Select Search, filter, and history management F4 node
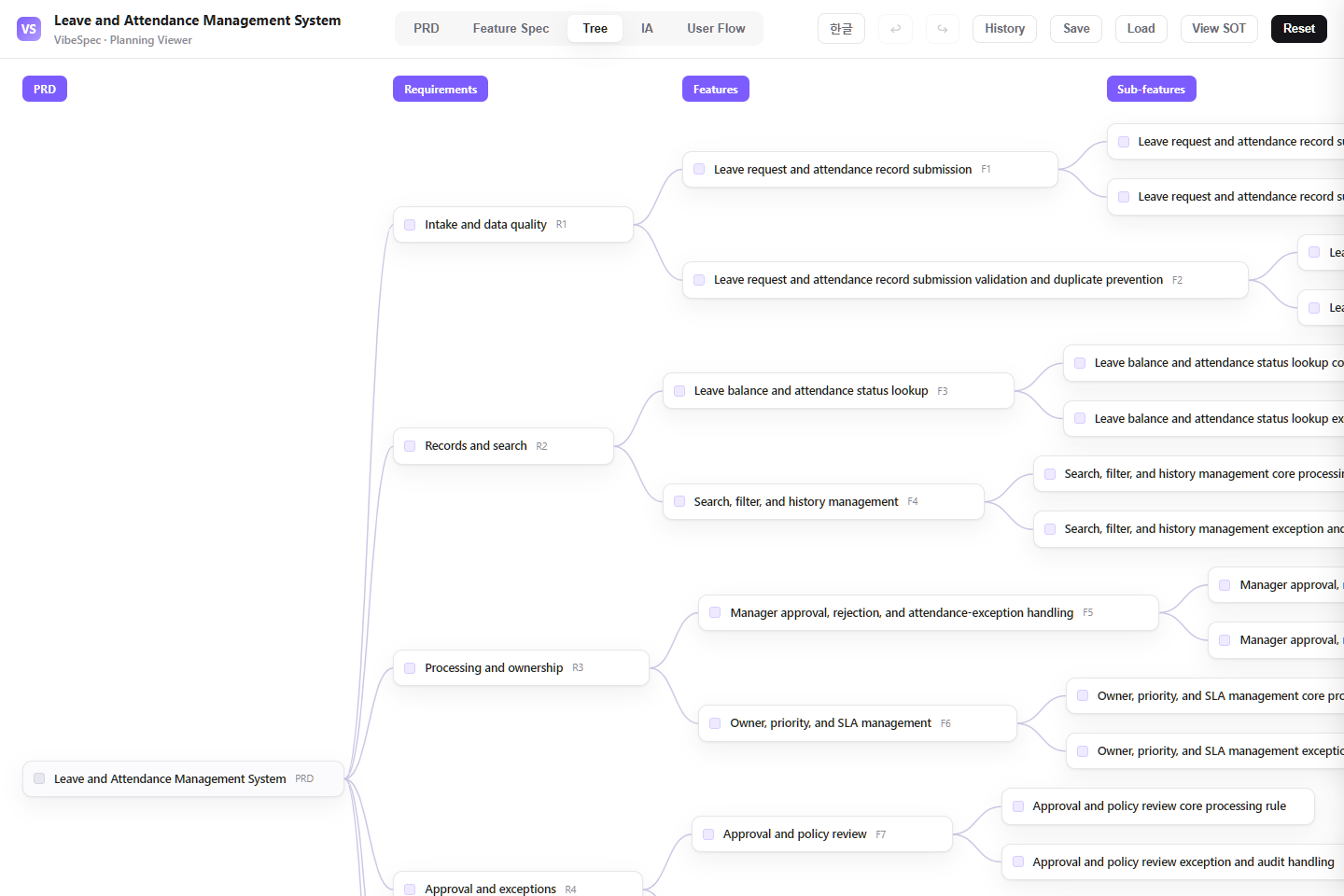1344x896 pixels. [x=823, y=501]
